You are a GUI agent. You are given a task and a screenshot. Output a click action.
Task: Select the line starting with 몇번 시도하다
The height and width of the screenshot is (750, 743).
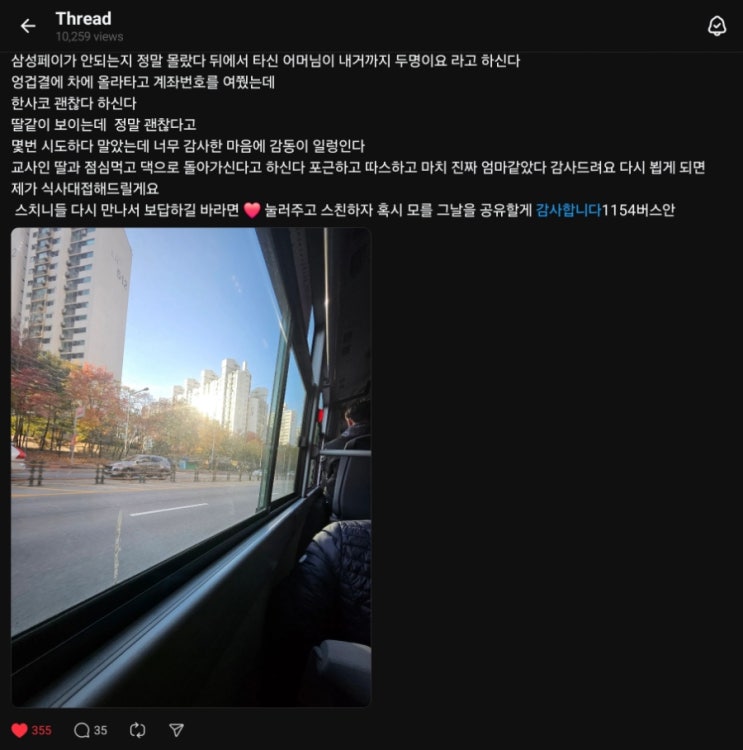188,146
